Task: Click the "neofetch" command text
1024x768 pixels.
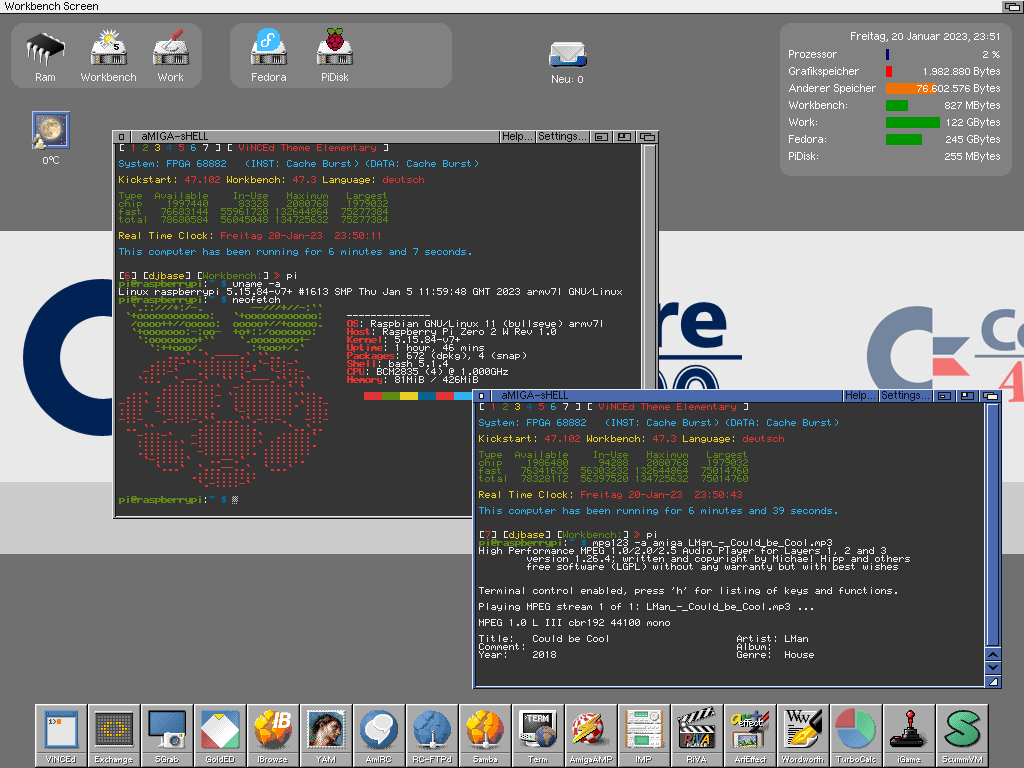Action: (256, 300)
